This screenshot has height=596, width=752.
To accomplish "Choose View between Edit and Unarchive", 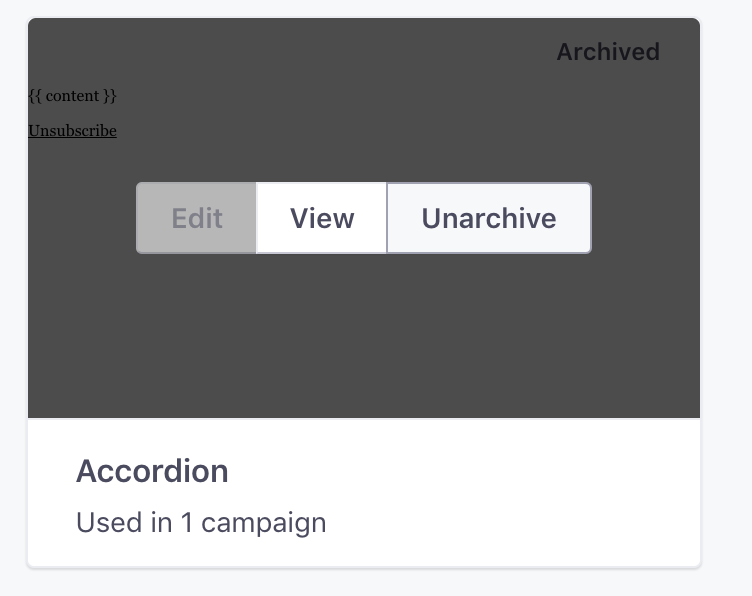I will [321, 218].
